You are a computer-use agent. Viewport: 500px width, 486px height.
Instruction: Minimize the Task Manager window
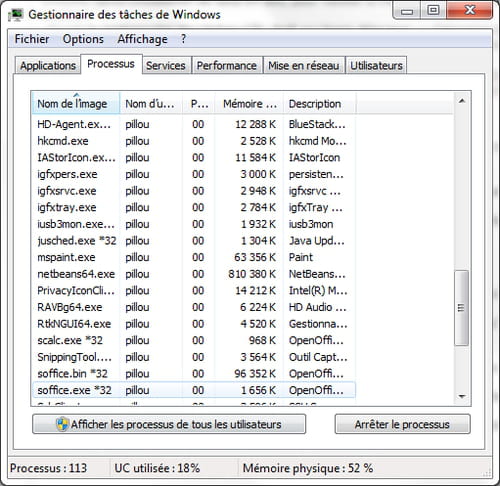[x=407, y=11]
